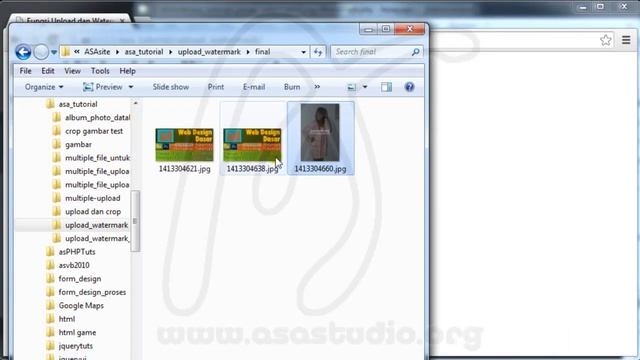Click the E-mail toolbar button
This screenshot has height=360, width=640.
coord(254,87)
